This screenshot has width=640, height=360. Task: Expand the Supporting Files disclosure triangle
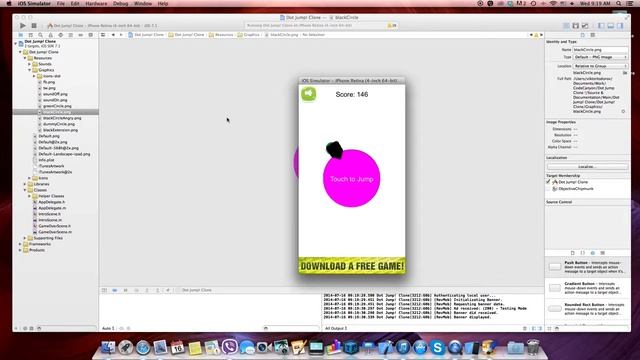25,238
